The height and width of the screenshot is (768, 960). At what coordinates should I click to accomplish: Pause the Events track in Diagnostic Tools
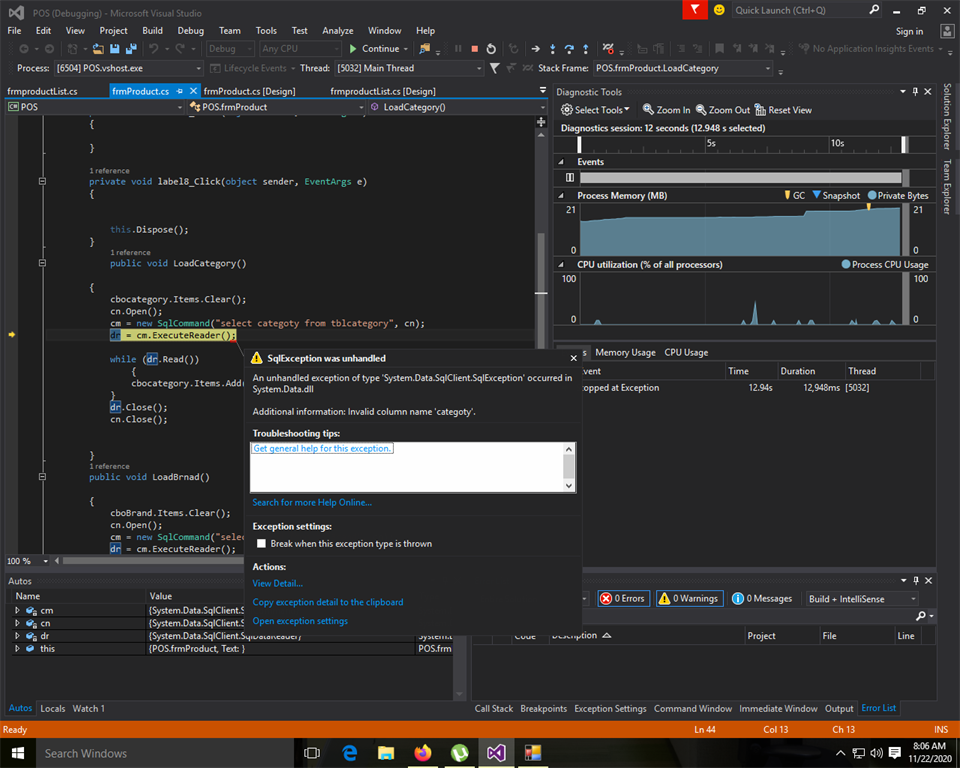[570, 178]
